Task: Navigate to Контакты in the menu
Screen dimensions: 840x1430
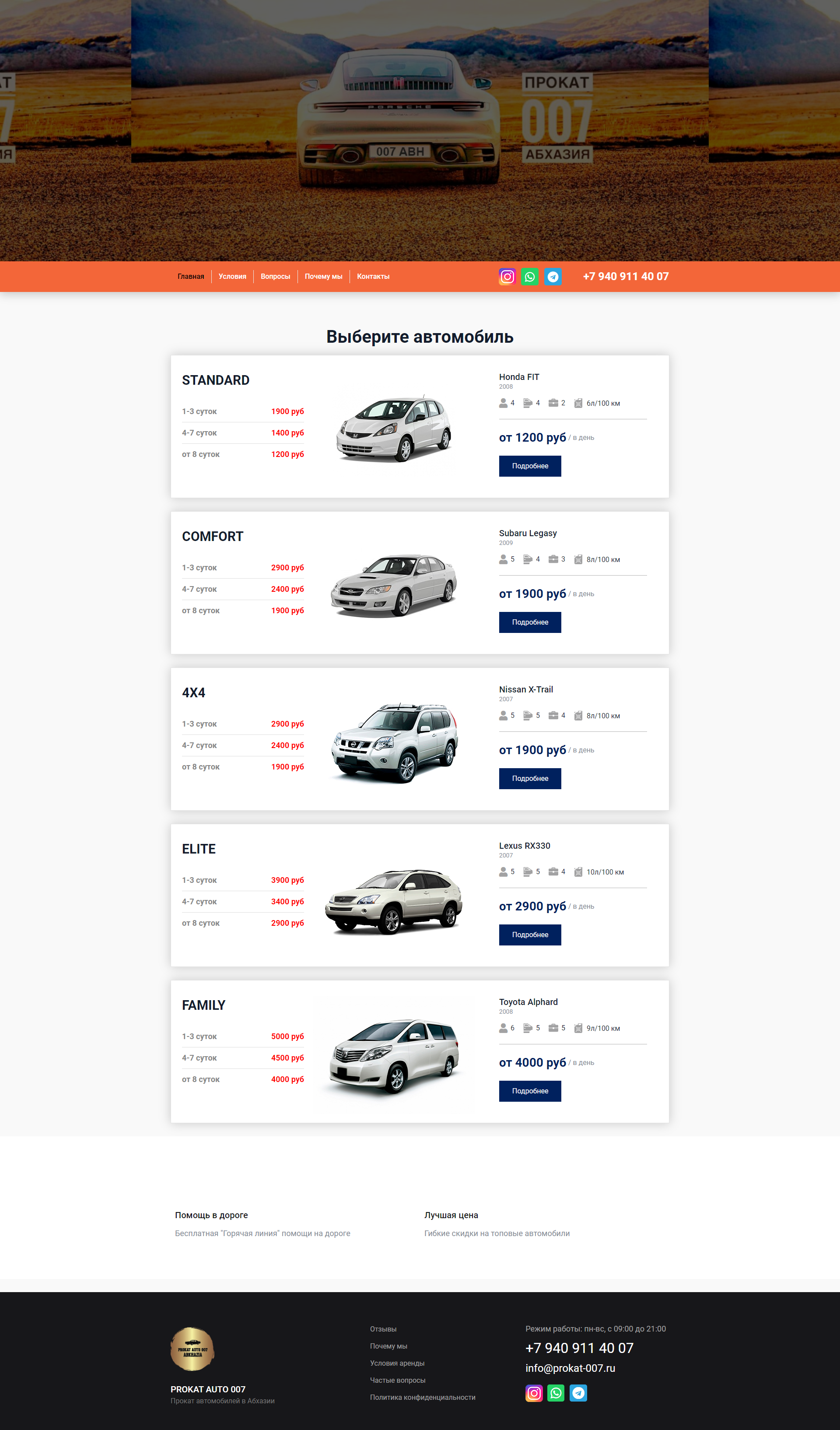Action: [373, 277]
